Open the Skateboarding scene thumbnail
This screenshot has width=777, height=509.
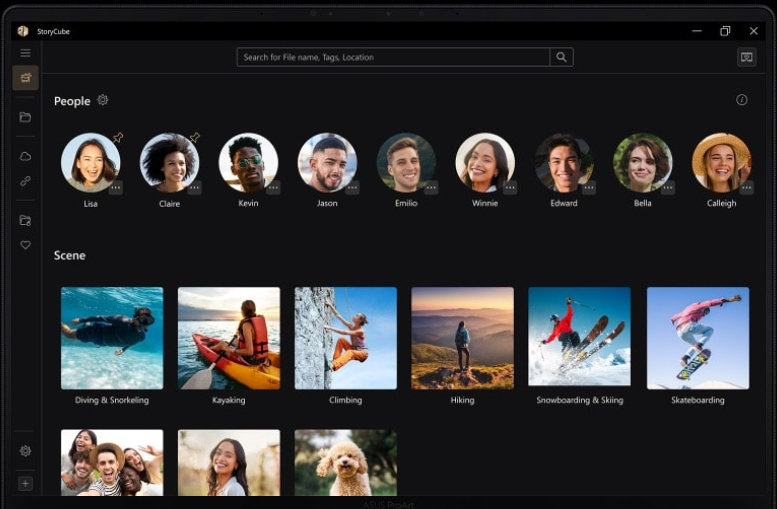point(698,338)
